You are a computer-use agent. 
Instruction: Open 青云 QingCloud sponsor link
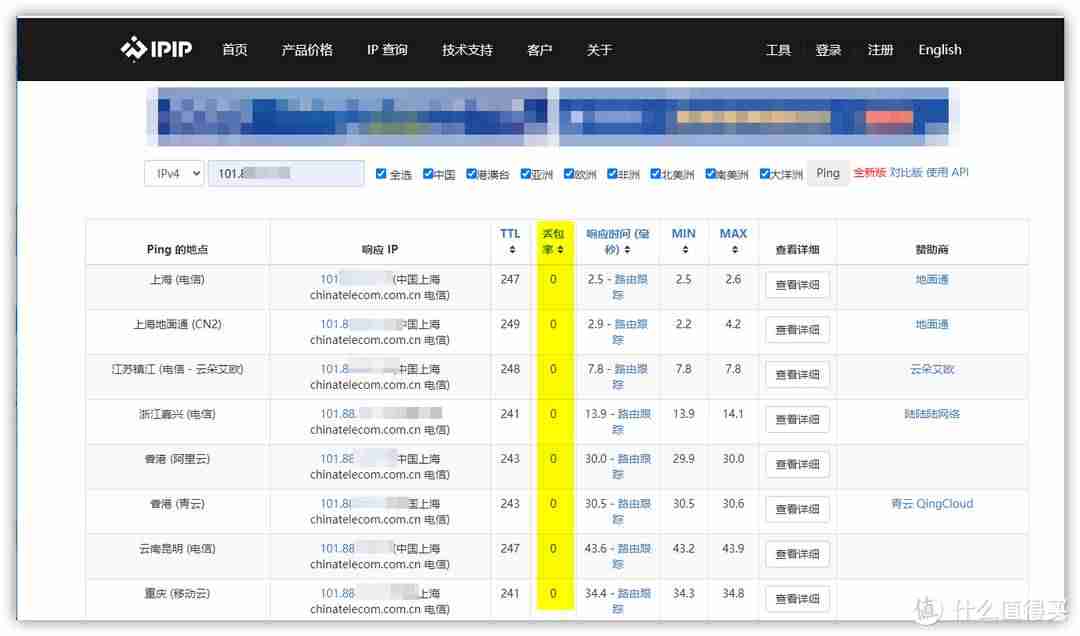933,504
